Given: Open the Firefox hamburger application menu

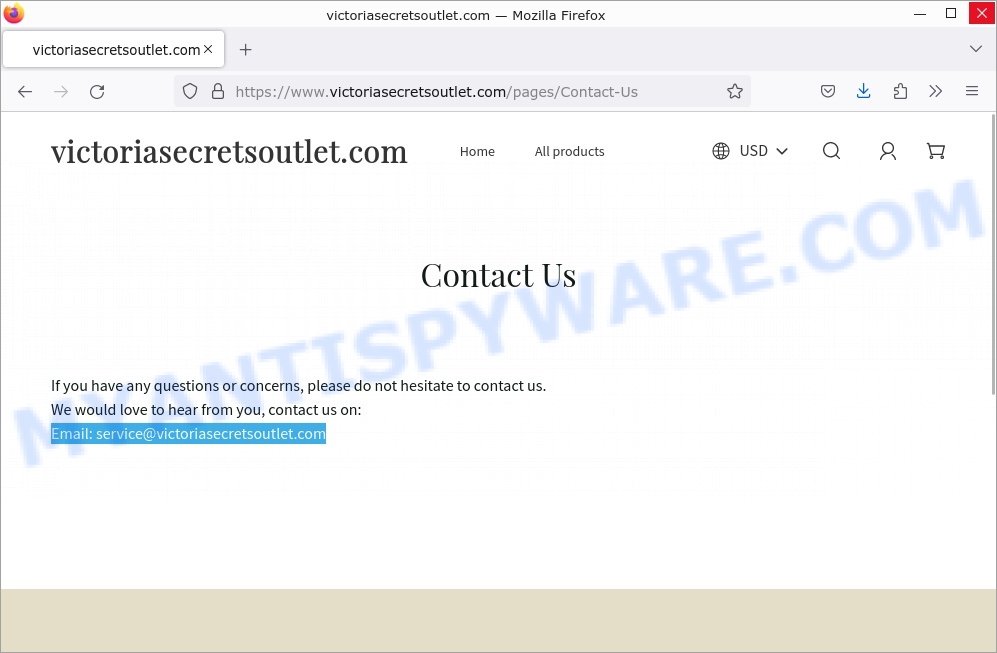Looking at the screenshot, I should pos(972,91).
